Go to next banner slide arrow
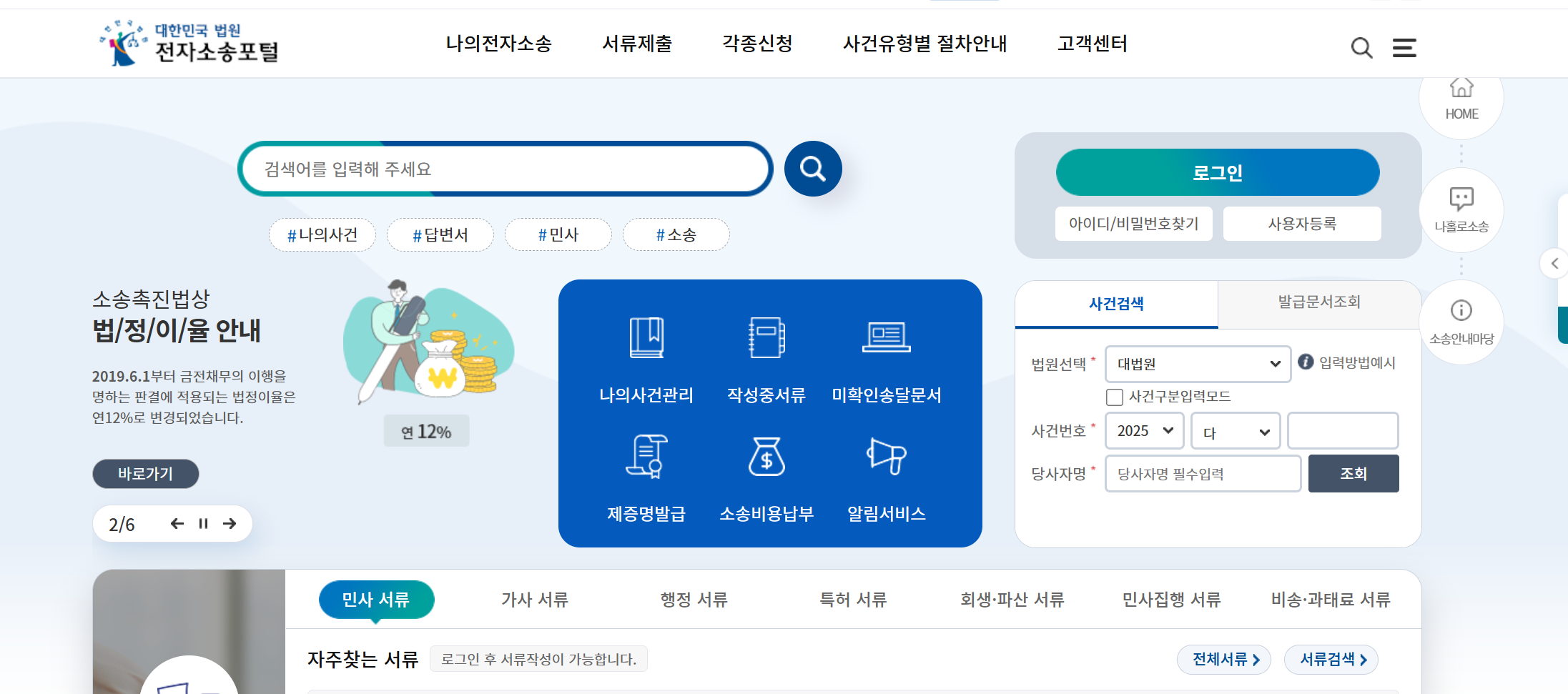The width and height of the screenshot is (1568, 694). (230, 524)
